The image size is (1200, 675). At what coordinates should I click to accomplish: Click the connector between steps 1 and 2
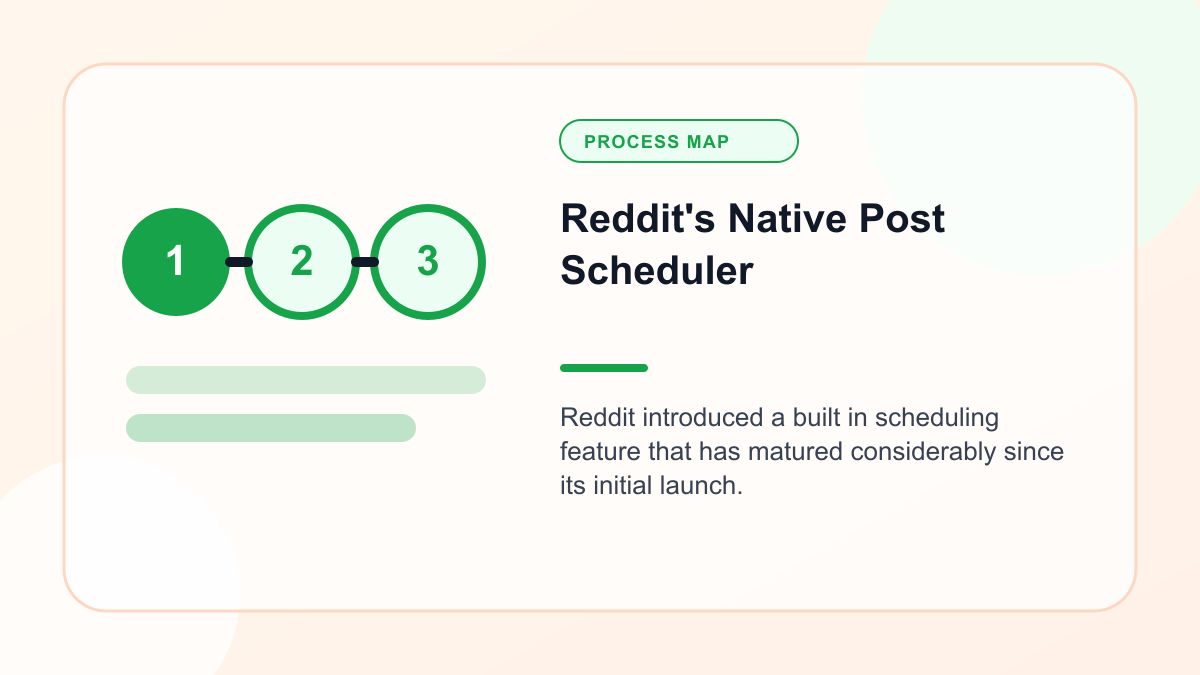[x=238, y=262]
